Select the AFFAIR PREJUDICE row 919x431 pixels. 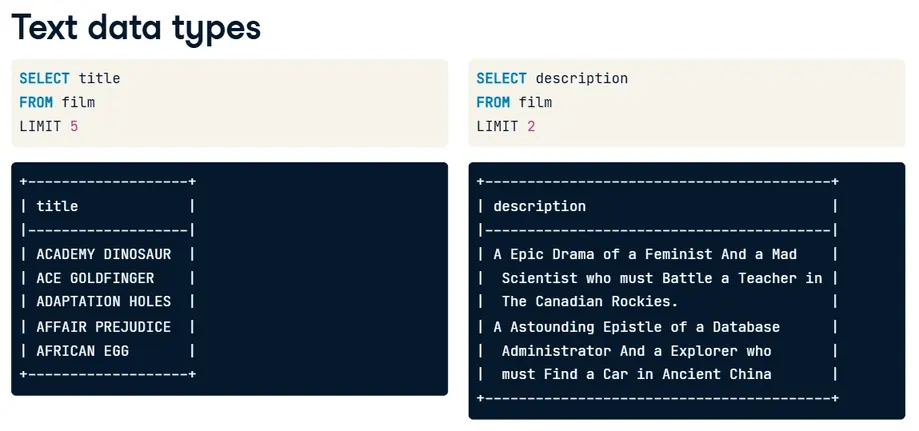[x=103, y=327]
